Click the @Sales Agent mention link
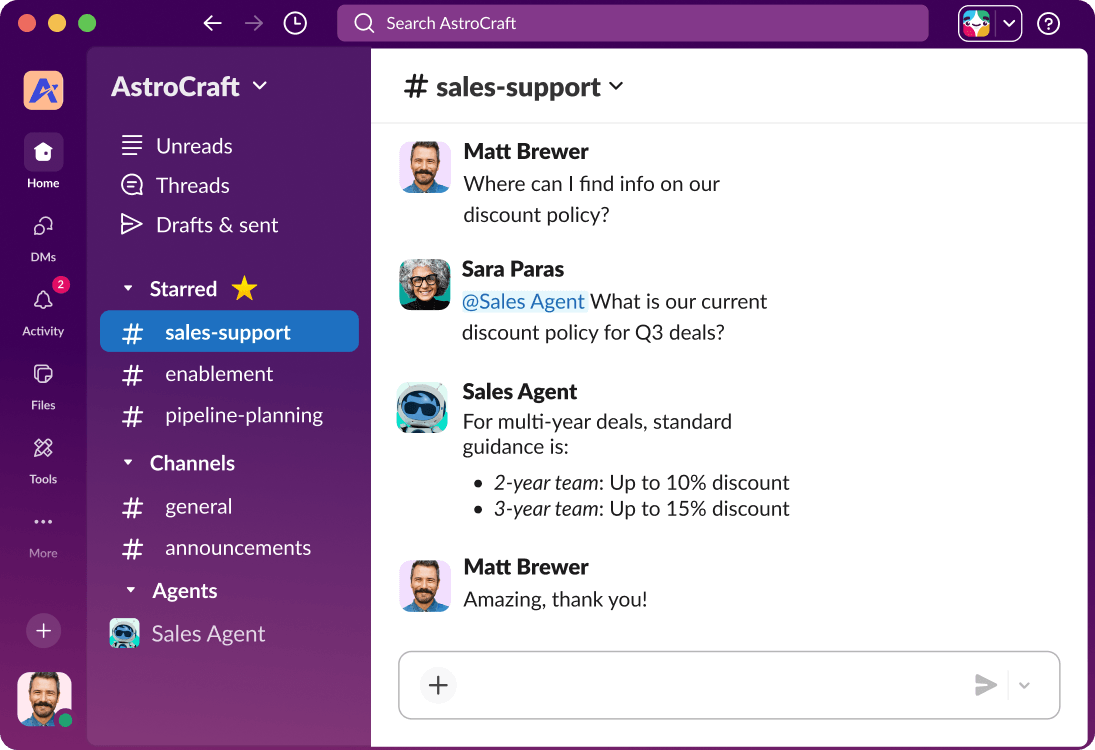 click(524, 301)
